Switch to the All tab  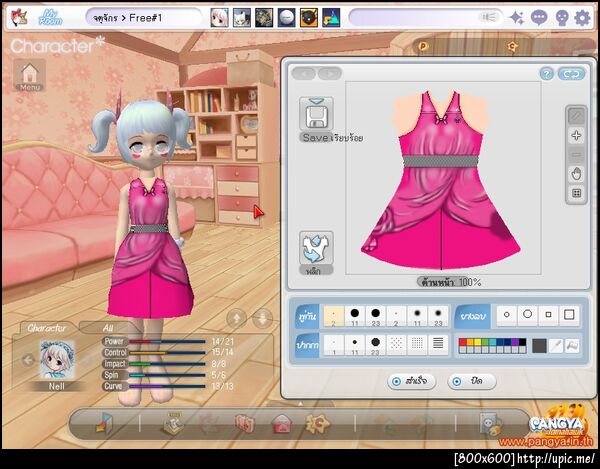click(x=108, y=328)
